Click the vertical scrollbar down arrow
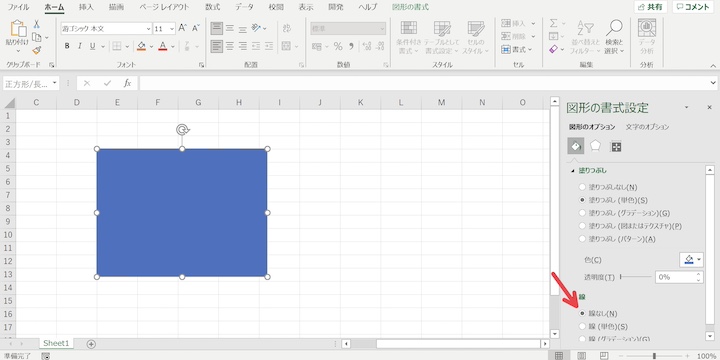This screenshot has width=720, height=360. (555, 334)
